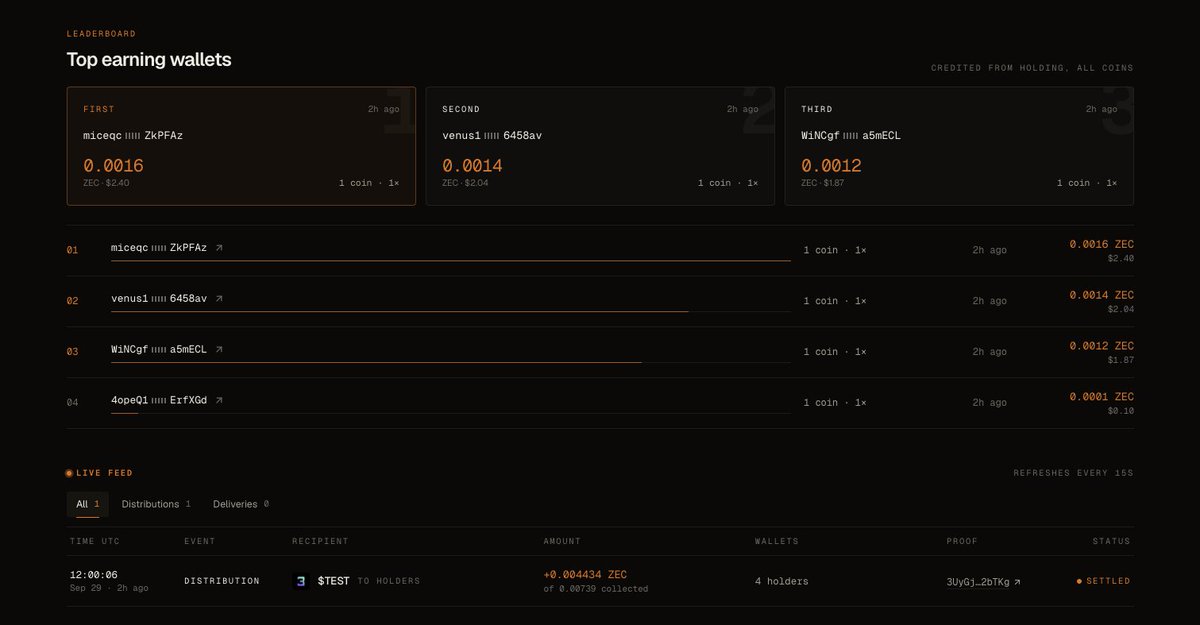Open the WiNCgf…a5mECL wallet address in row 03
This screenshot has height=625, width=1200.
point(159,349)
